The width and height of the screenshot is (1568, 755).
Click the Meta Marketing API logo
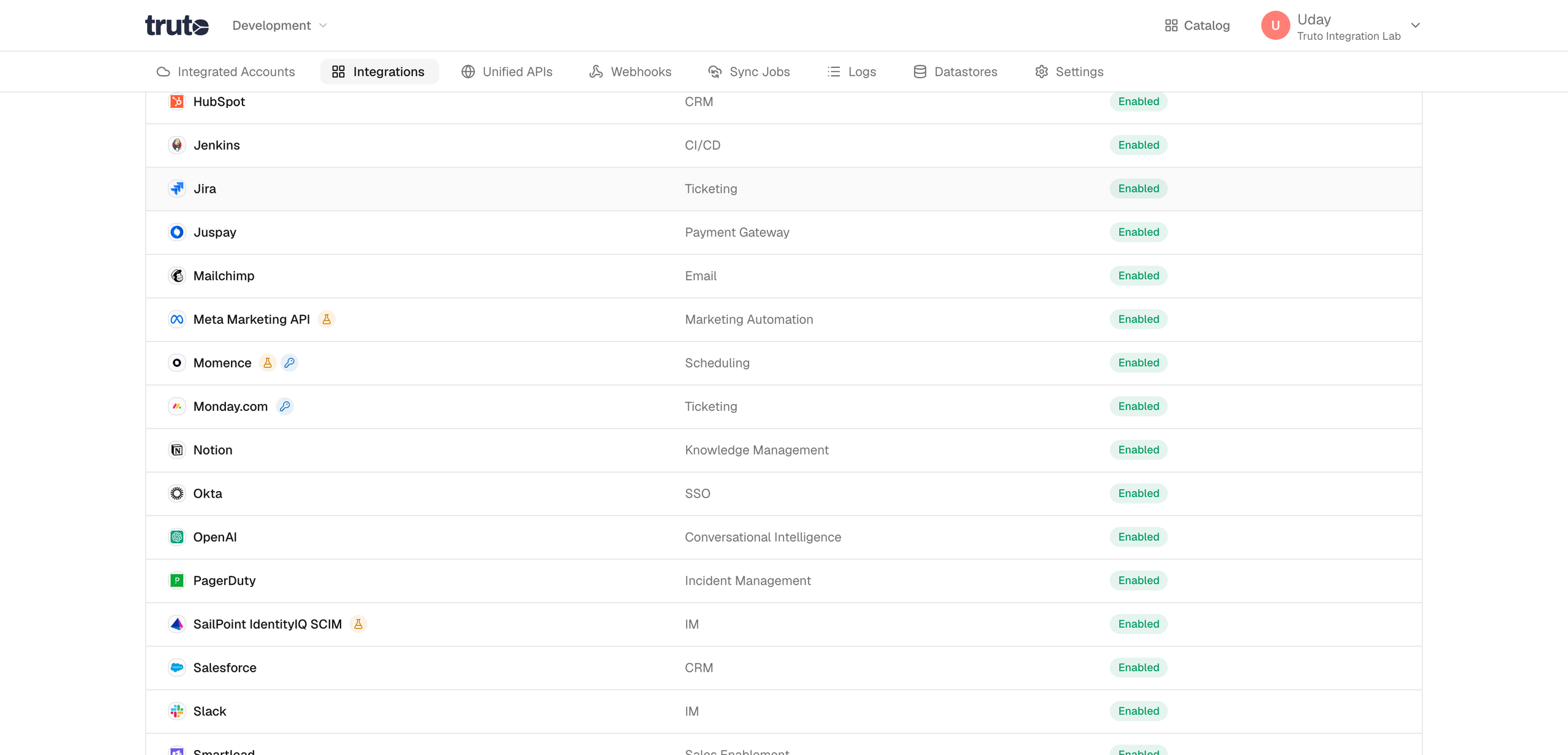[177, 319]
